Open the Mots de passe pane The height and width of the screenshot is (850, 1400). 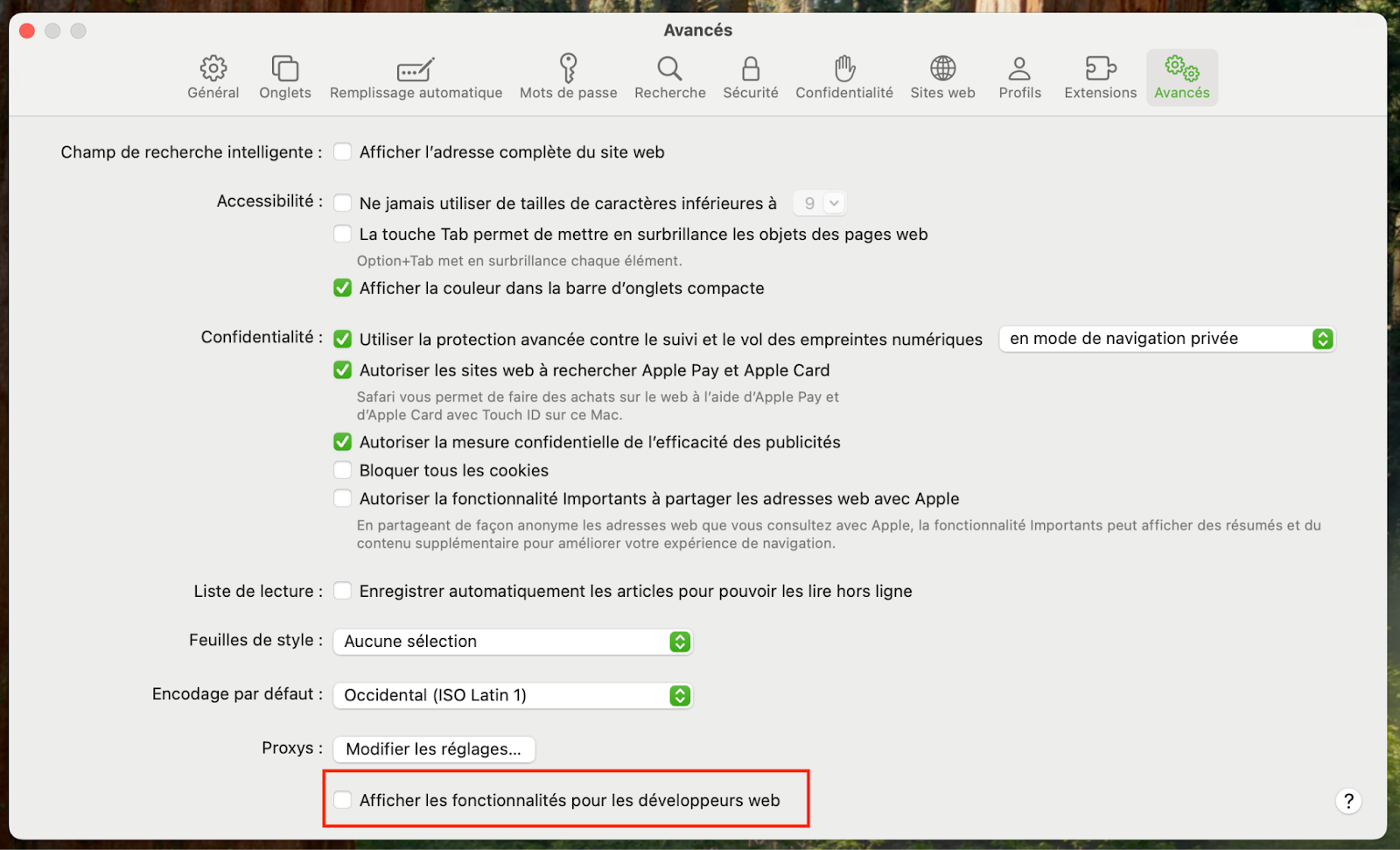coord(569,77)
